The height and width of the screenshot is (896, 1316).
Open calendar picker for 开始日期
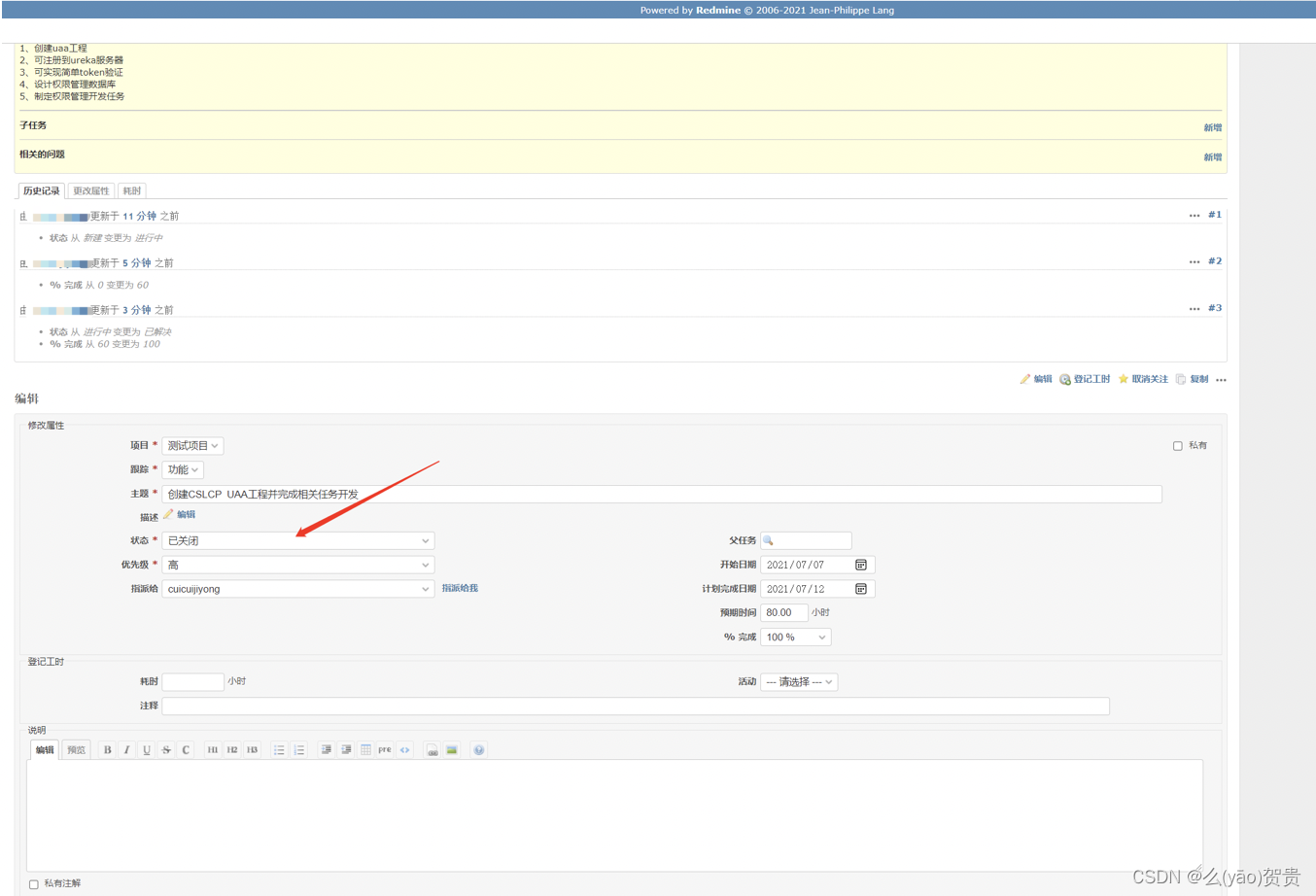click(x=861, y=565)
